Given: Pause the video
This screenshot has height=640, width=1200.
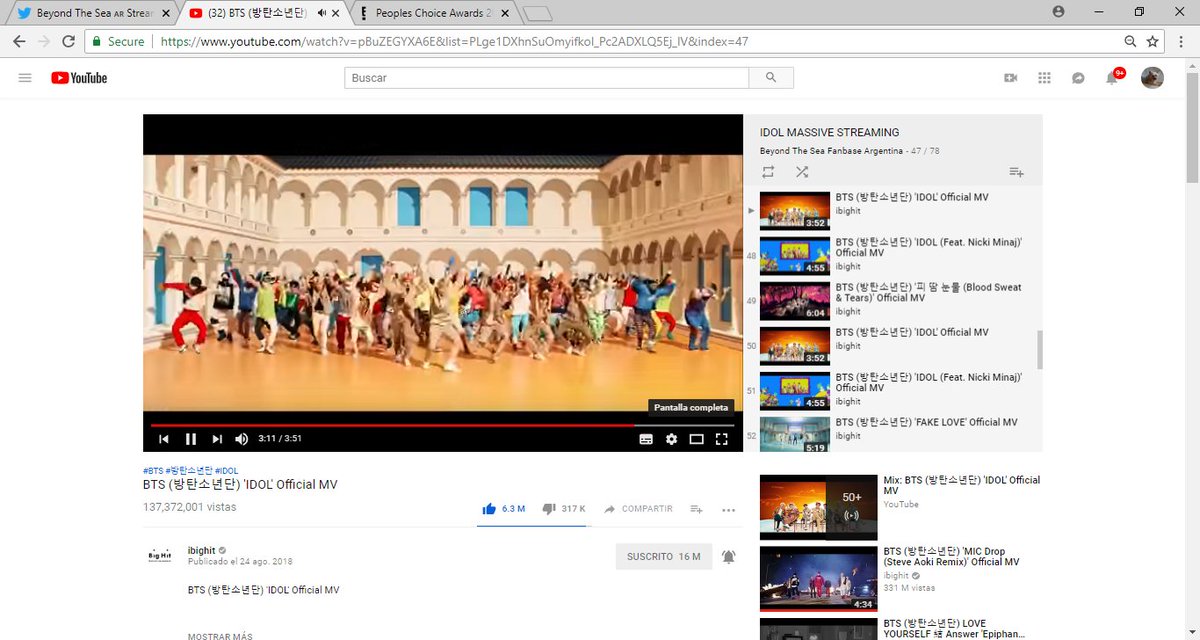Looking at the screenshot, I should (x=190, y=439).
